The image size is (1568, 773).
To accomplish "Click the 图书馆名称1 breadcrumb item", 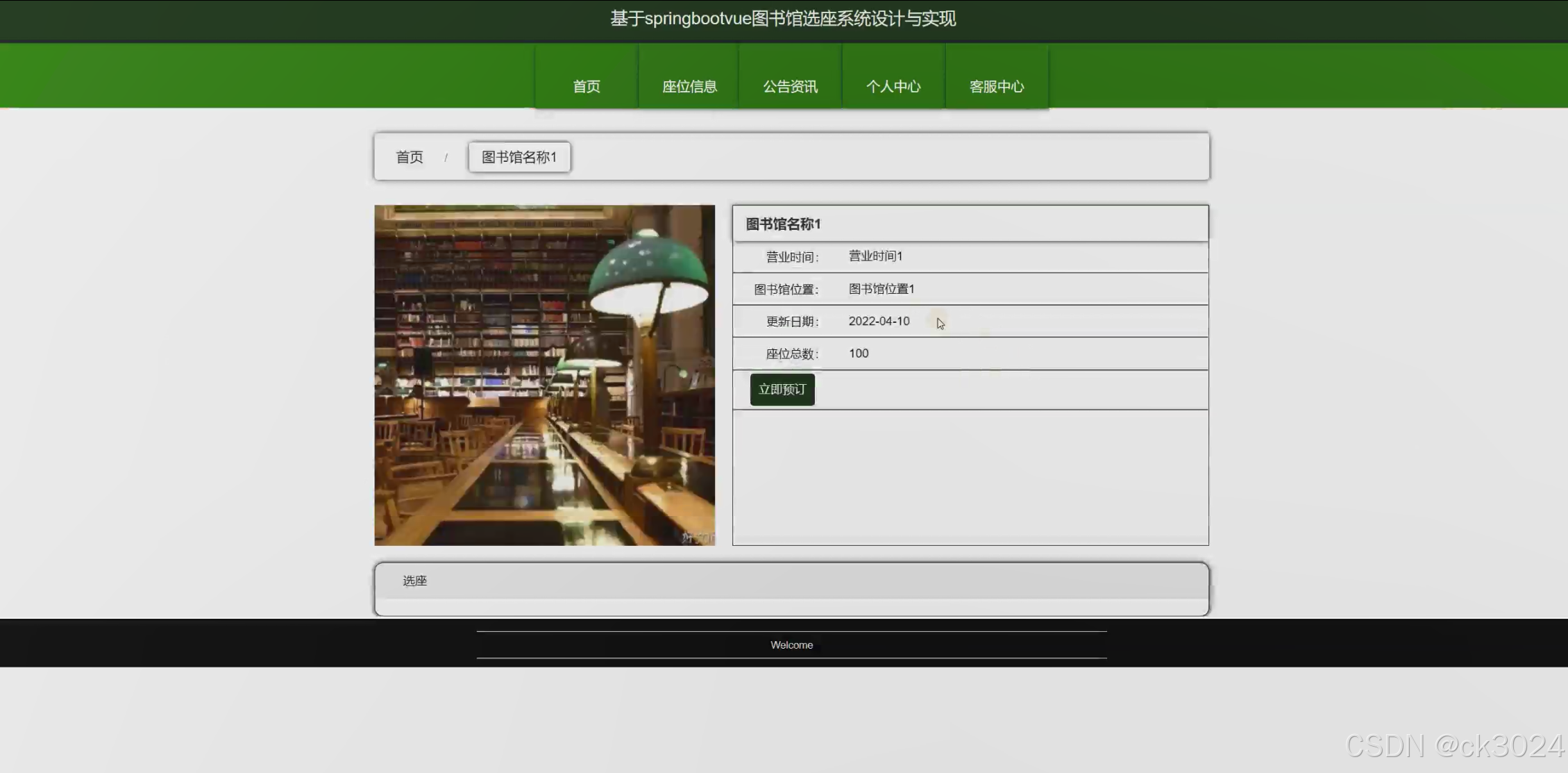I will click(x=519, y=157).
